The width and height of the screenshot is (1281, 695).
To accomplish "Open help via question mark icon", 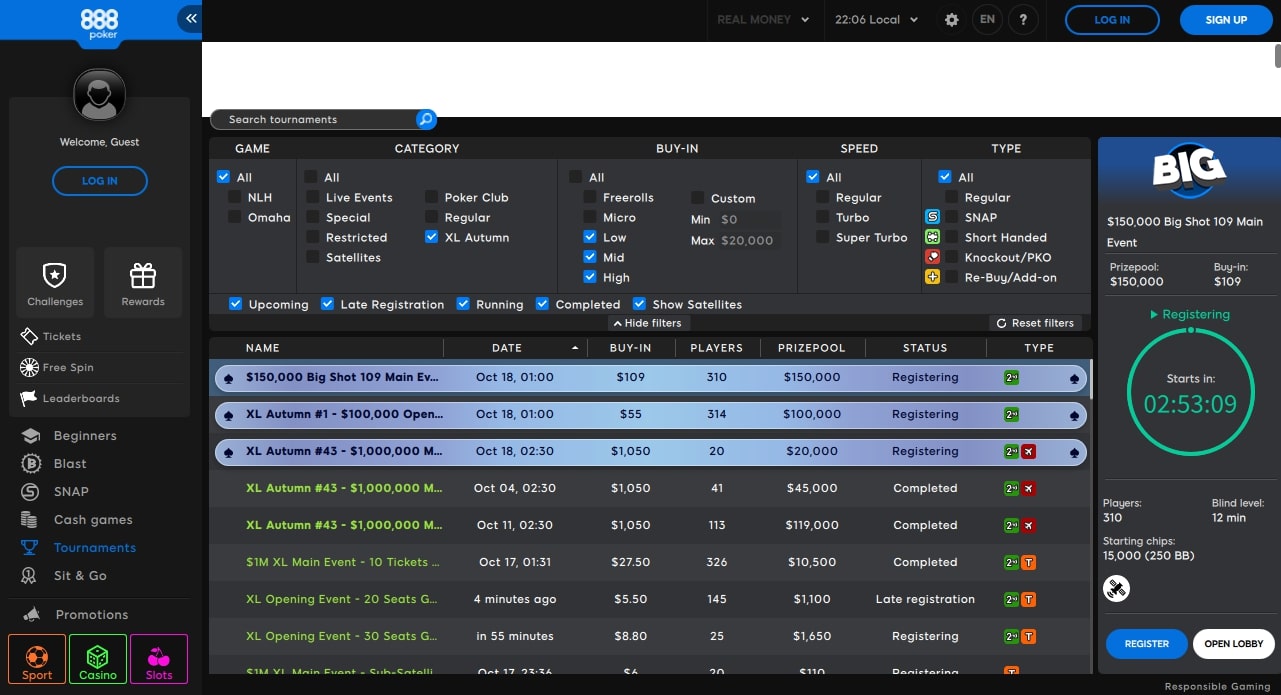I will tap(1022, 20).
